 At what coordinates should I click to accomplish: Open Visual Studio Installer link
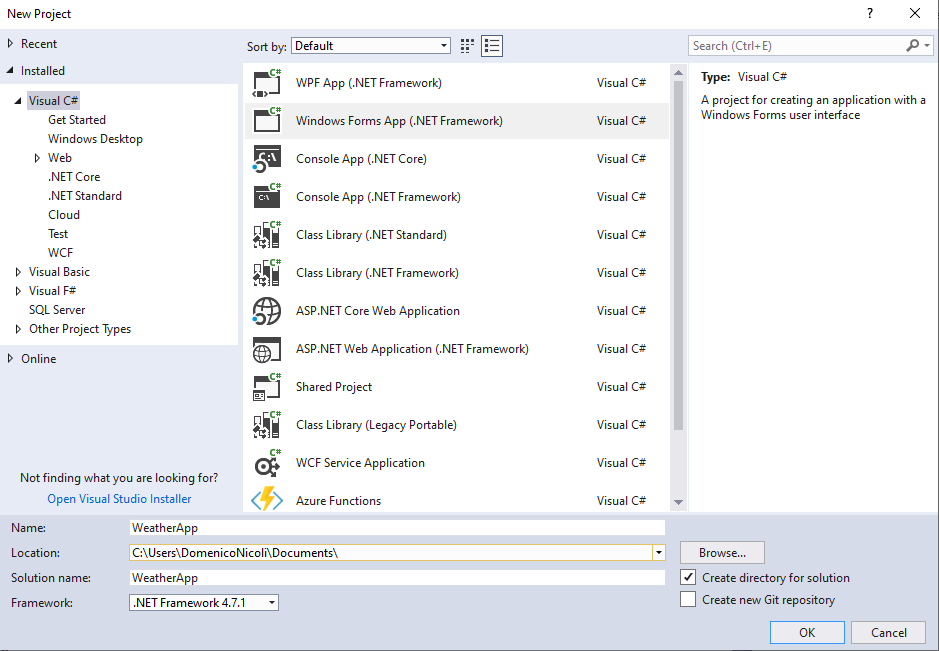coord(119,499)
